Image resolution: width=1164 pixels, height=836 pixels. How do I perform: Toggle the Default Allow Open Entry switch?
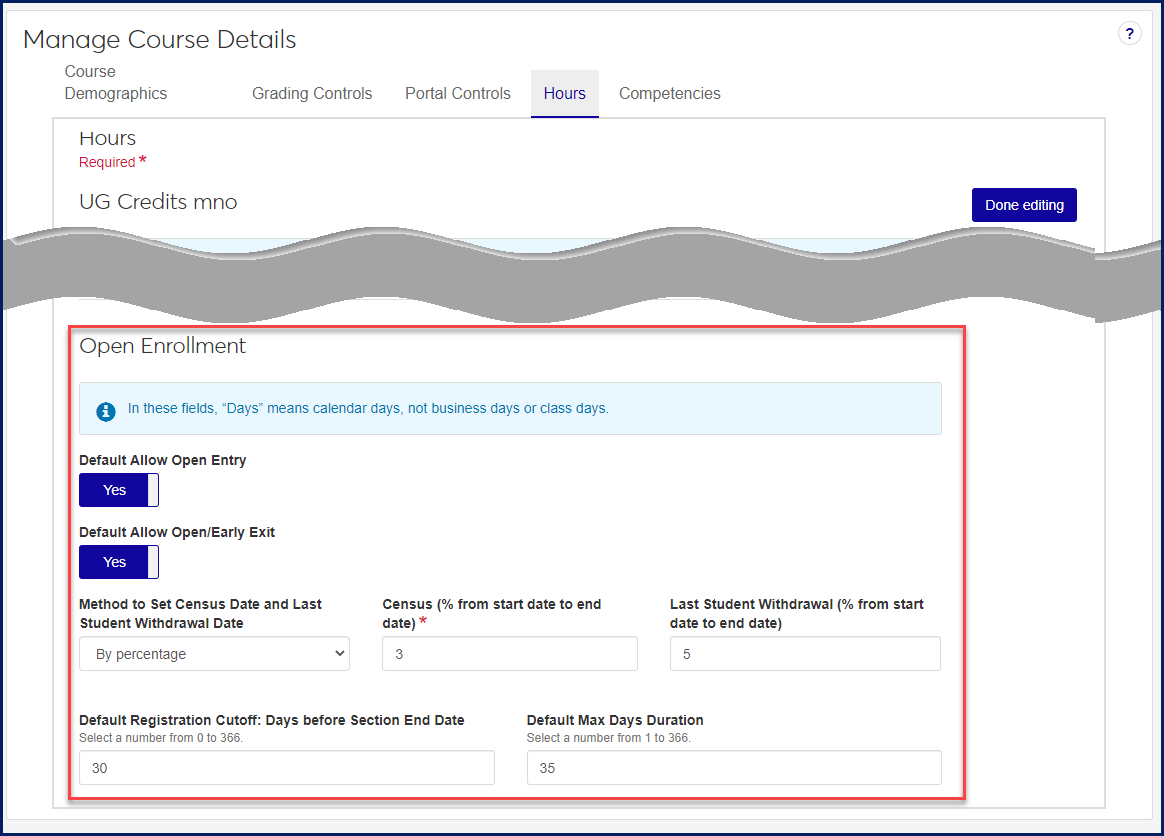click(119, 490)
